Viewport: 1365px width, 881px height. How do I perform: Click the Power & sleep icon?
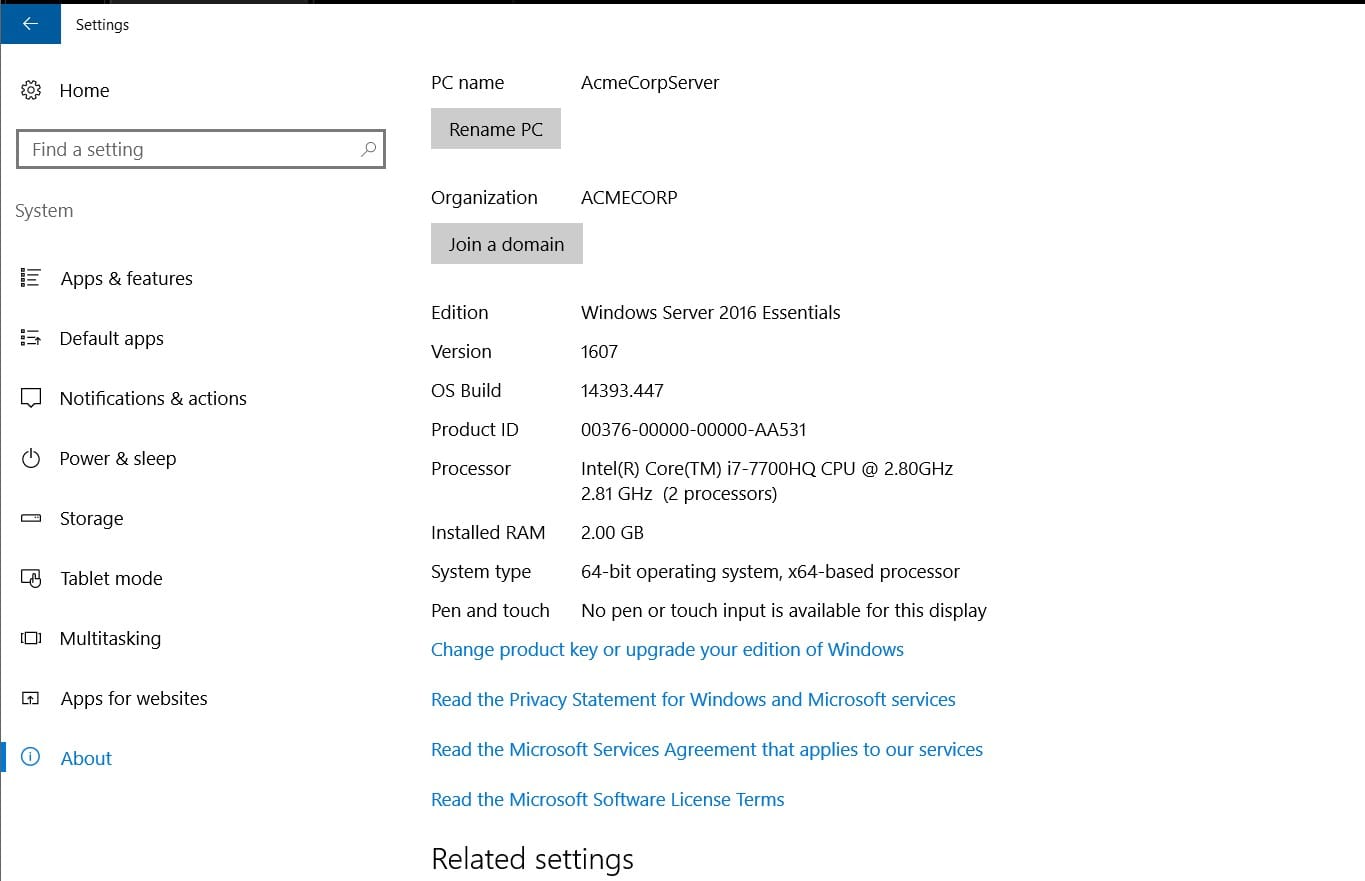(x=31, y=458)
